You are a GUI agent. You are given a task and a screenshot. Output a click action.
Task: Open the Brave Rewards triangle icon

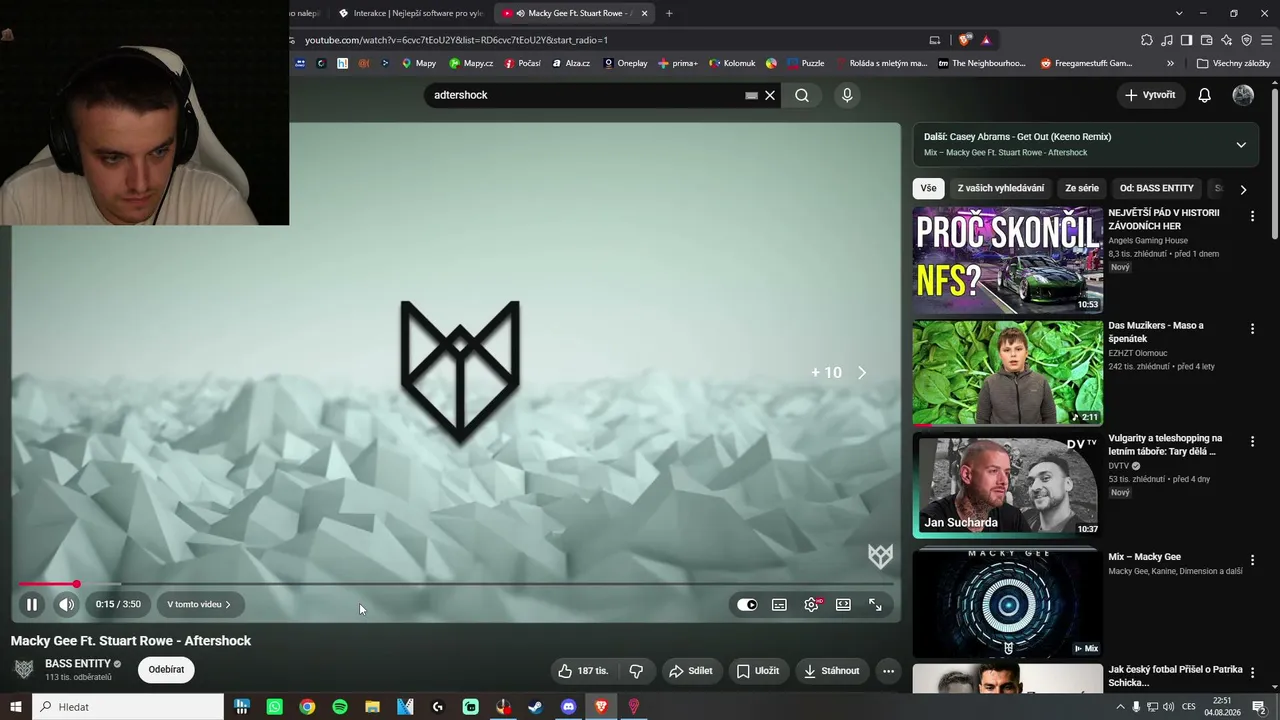coord(986,40)
